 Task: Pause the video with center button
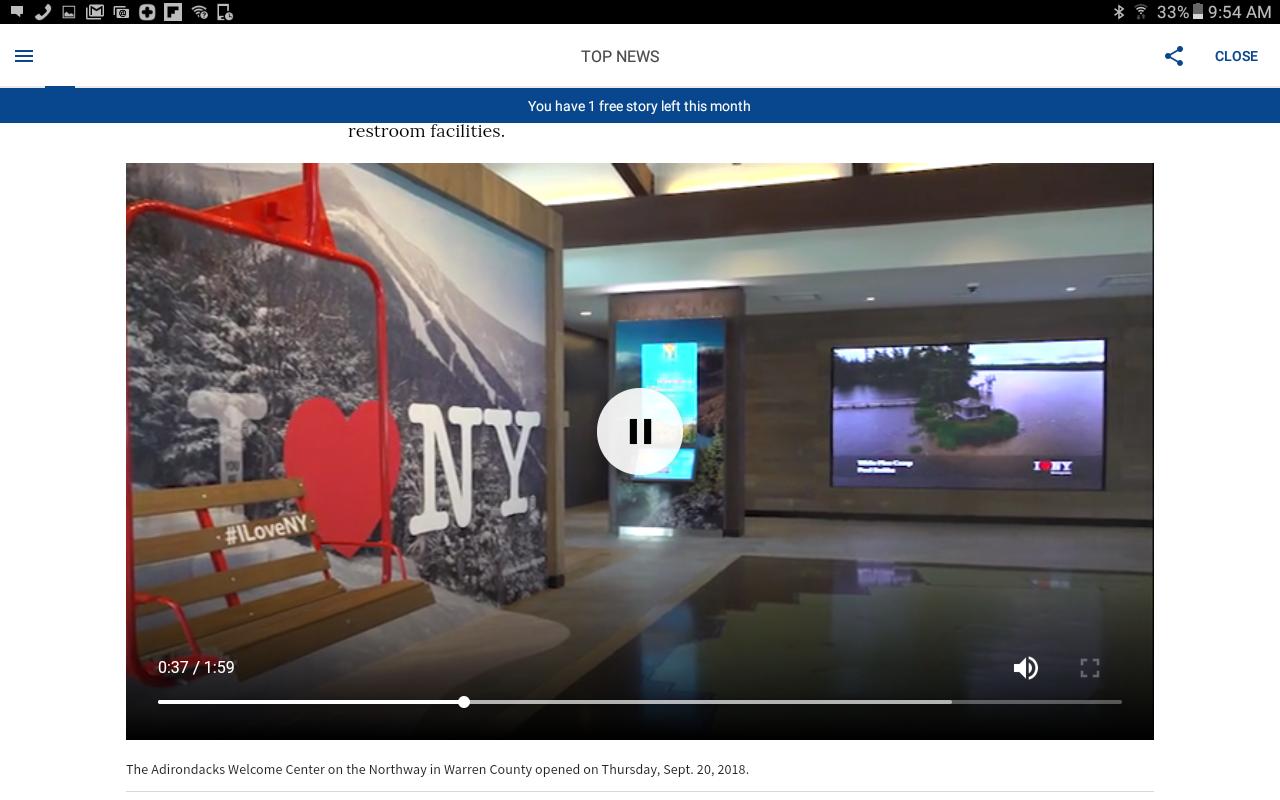tap(640, 431)
